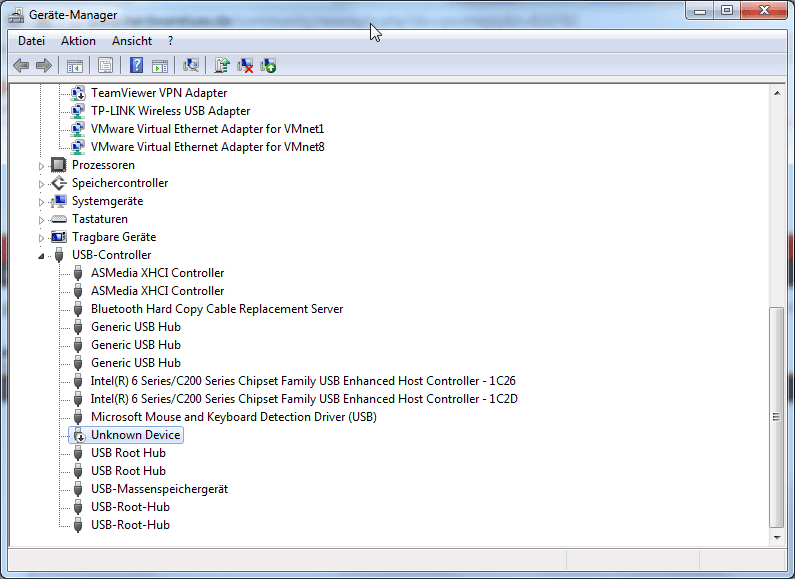Minimize the Geräte-Manager window
Image resolution: width=795 pixels, height=579 pixels.
700,11
